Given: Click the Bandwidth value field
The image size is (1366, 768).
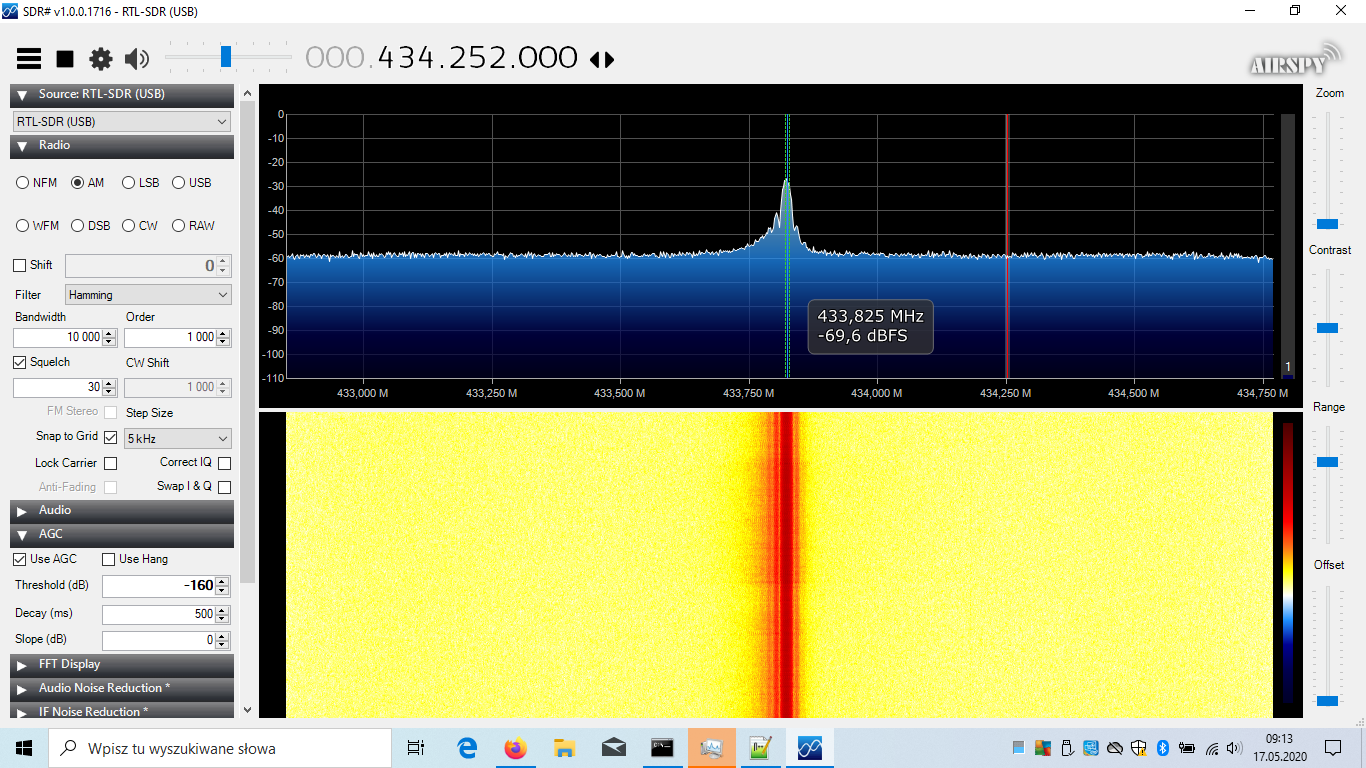Looking at the screenshot, I should [58, 337].
